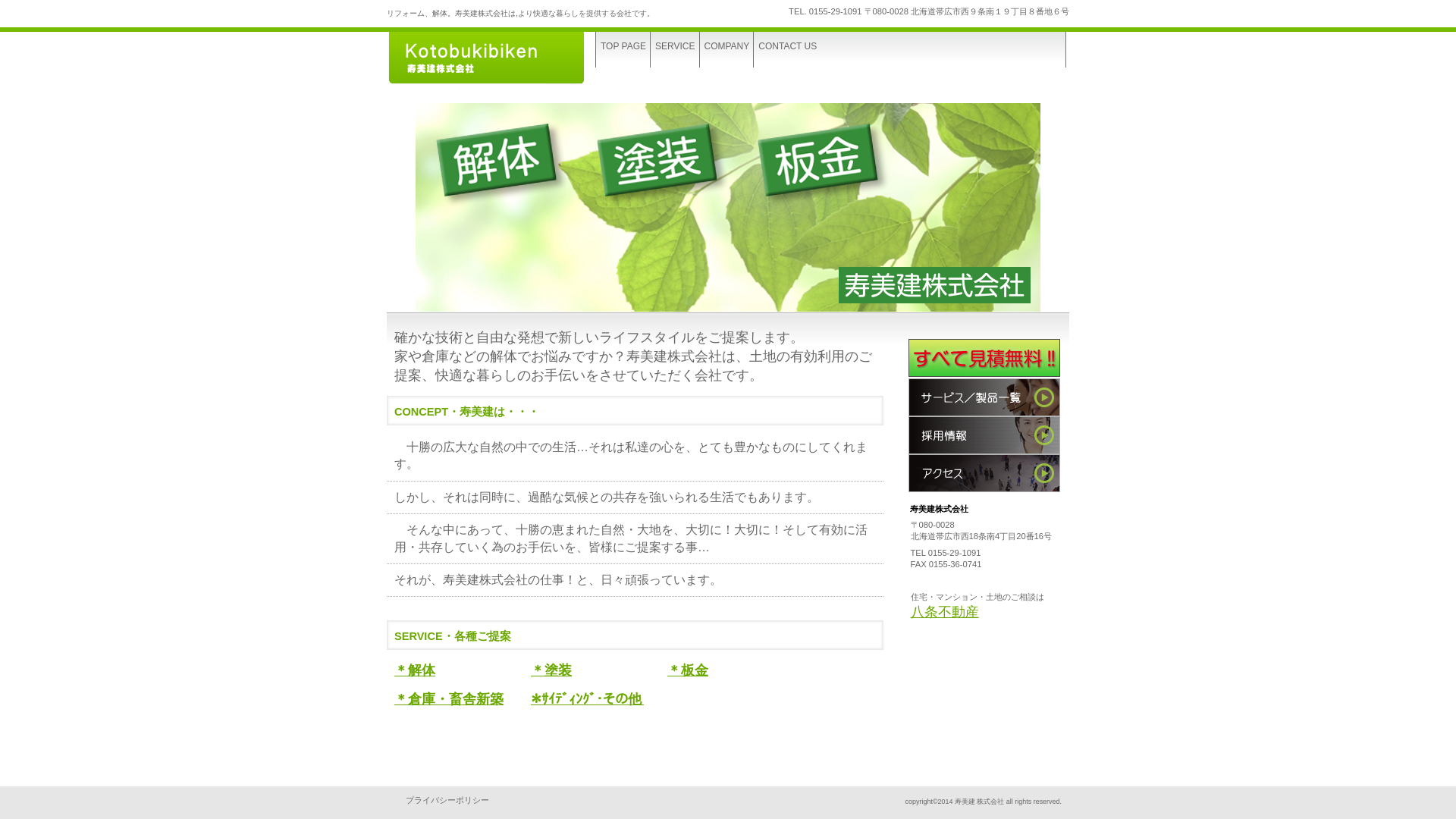
Task: Click the すべて見積無料 banner
Action: pyautogui.click(x=984, y=358)
